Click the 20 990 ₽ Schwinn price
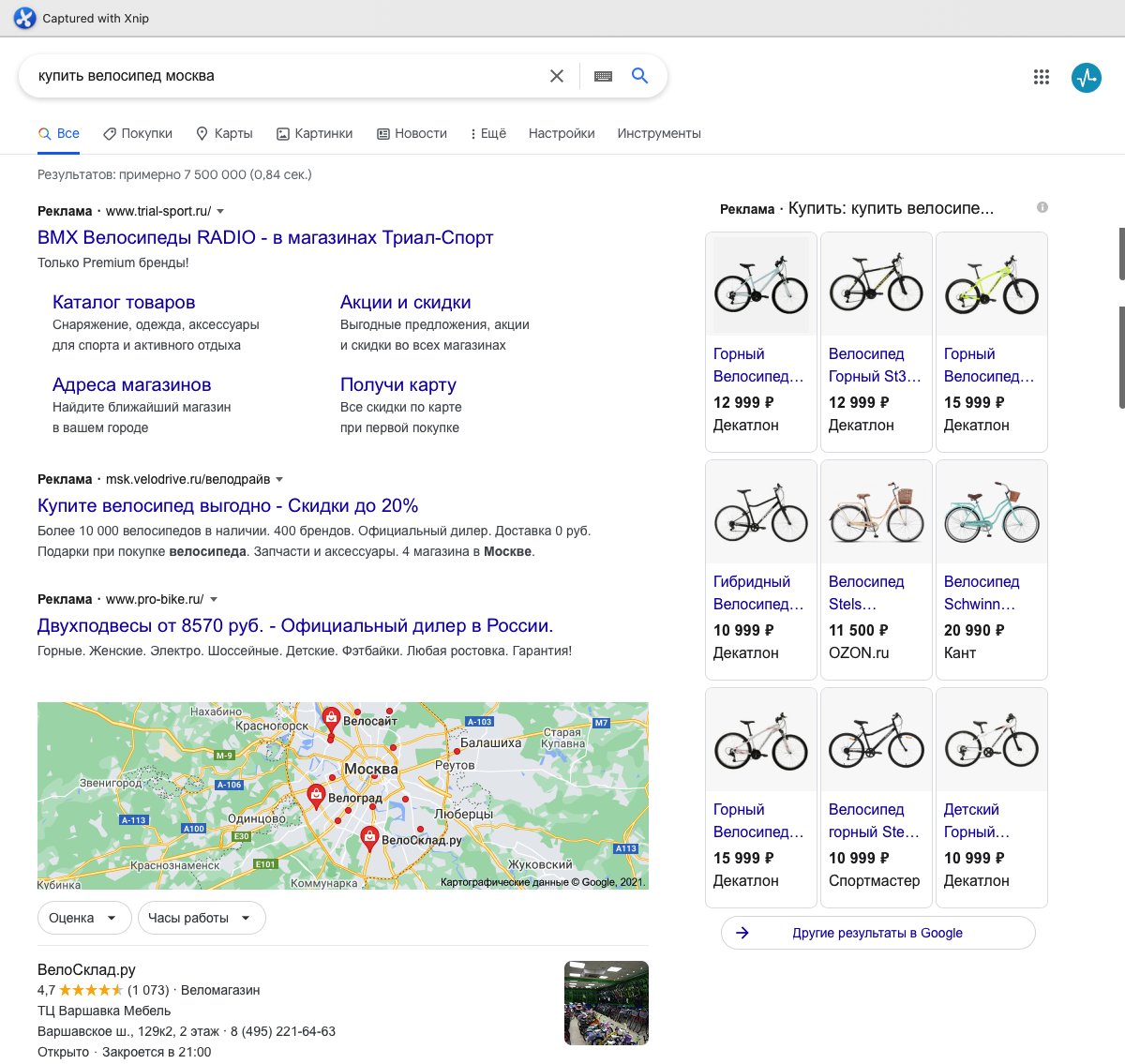The width and height of the screenshot is (1125, 1064). pyautogui.click(x=974, y=631)
